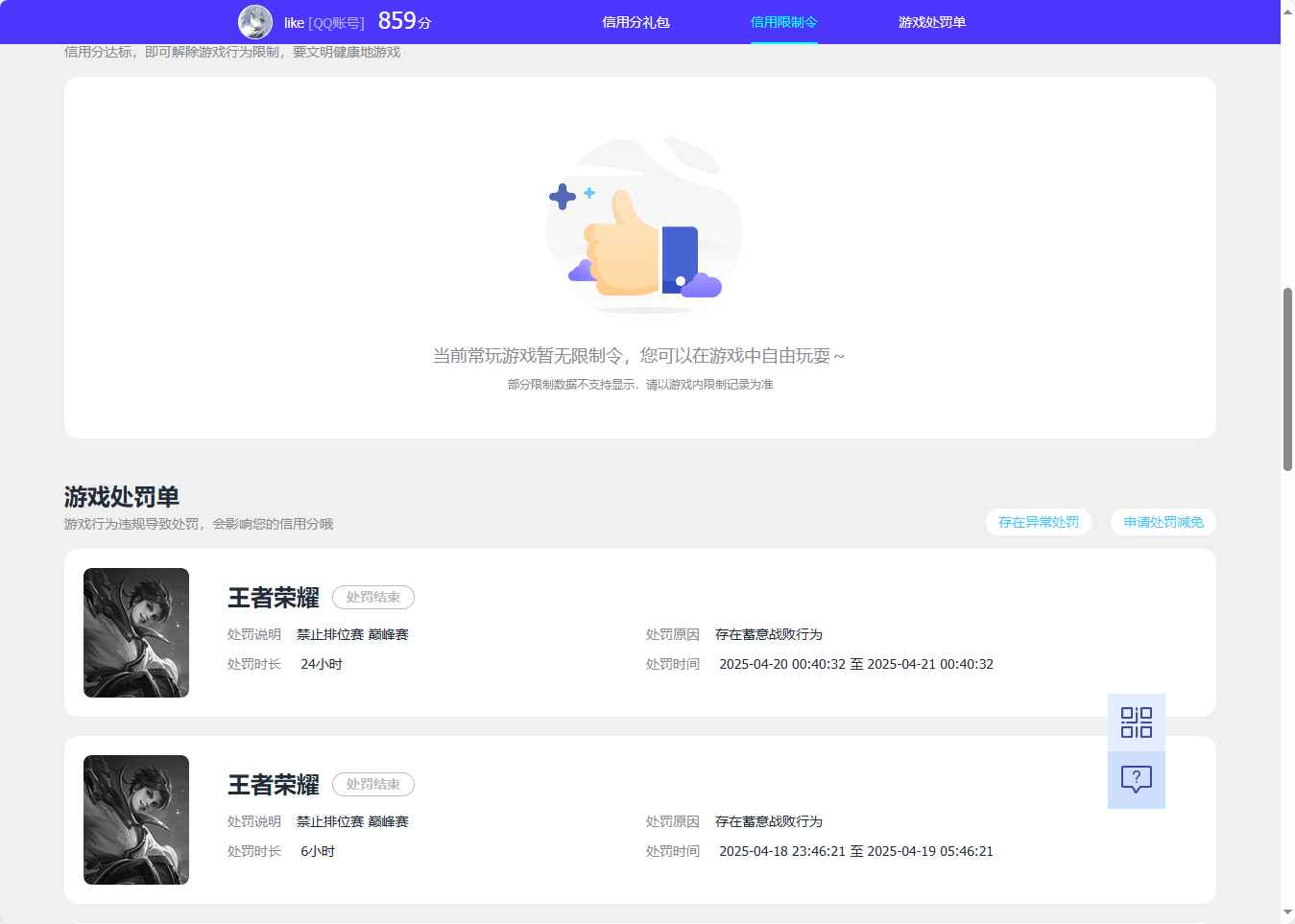Click penalty time 2025-04-18 23:46:21 至 2025-04-19
This screenshot has height=924, width=1295.
tap(856, 851)
